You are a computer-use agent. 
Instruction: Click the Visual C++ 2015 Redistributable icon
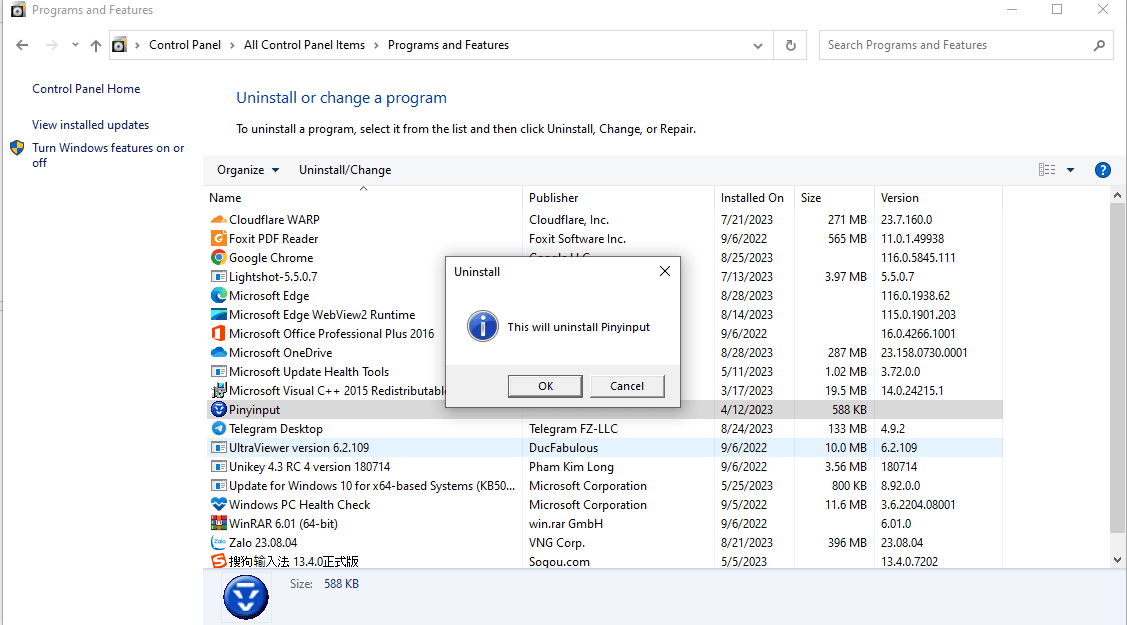[218, 391]
